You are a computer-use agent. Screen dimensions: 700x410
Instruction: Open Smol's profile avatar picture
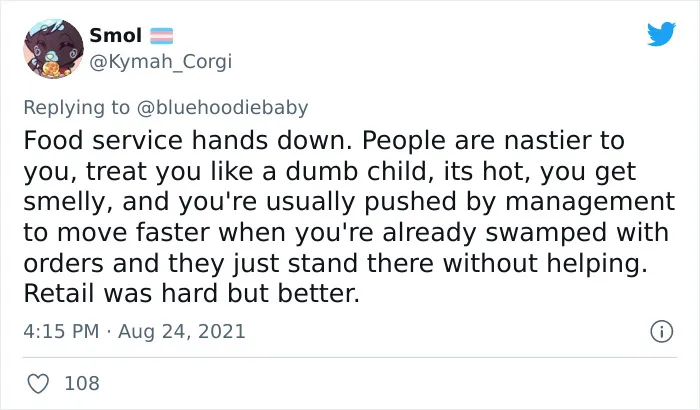click(53, 49)
